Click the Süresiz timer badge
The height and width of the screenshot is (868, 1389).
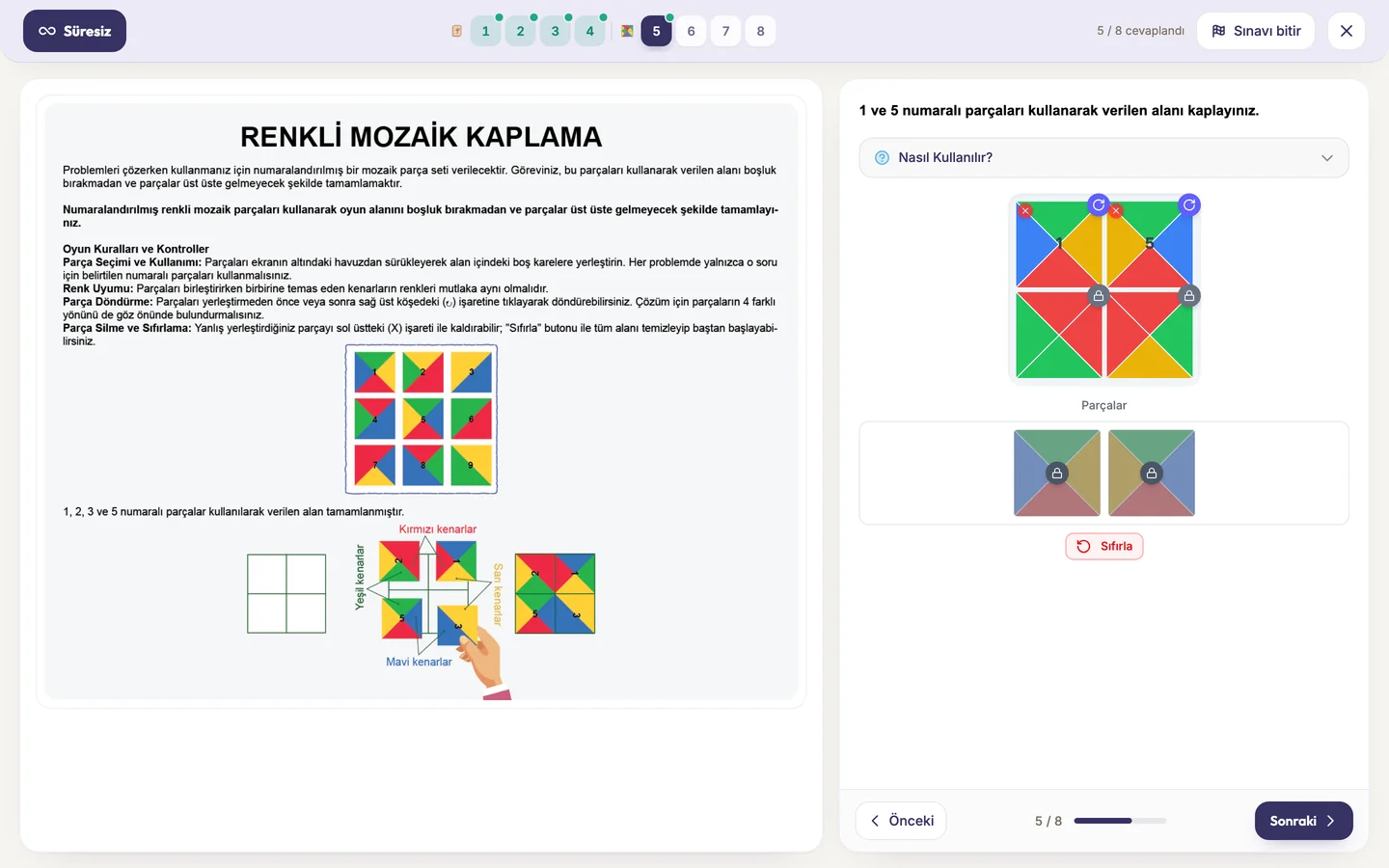pos(74,31)
